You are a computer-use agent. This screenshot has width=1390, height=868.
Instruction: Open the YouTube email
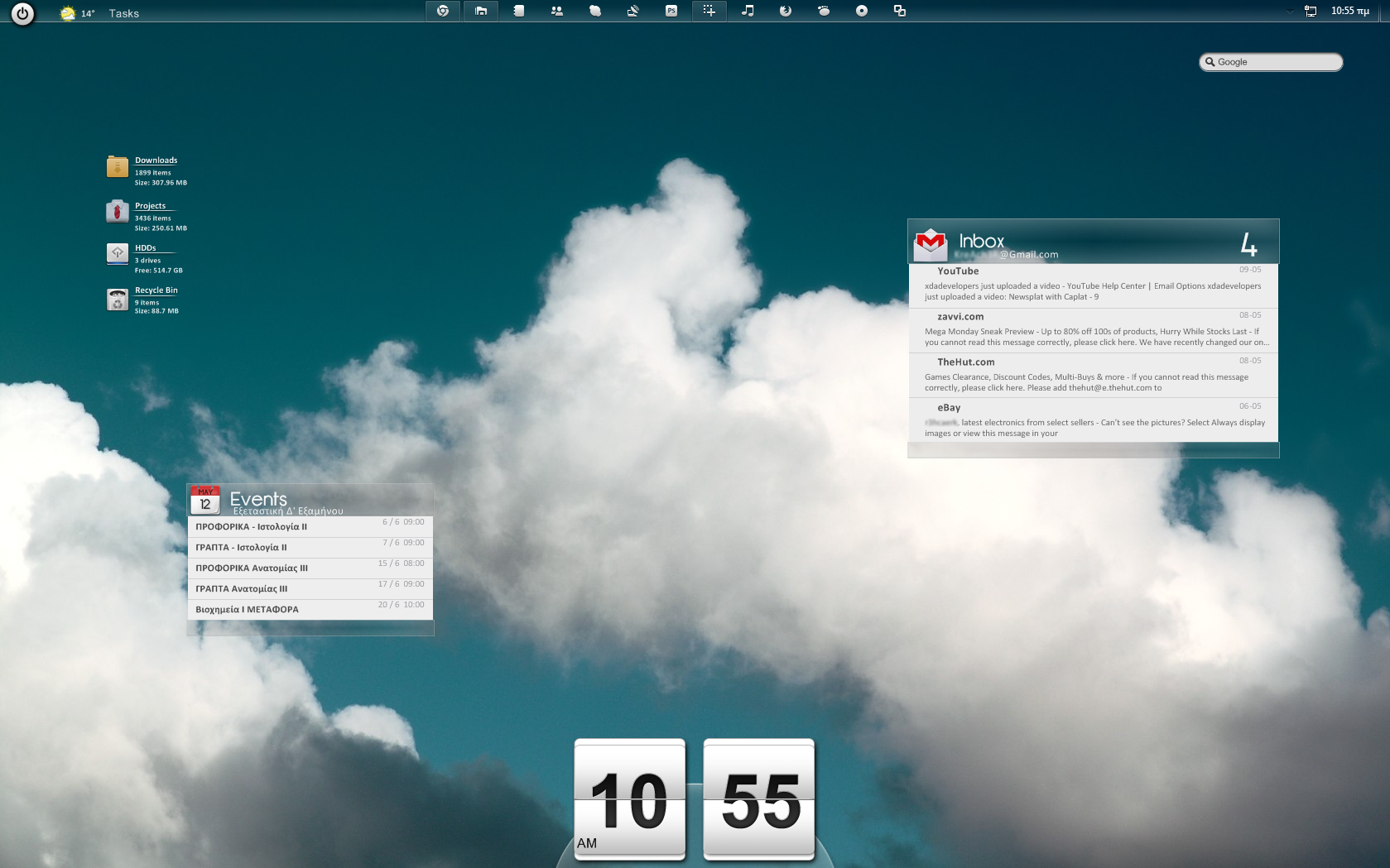[x=1093, y=286]
